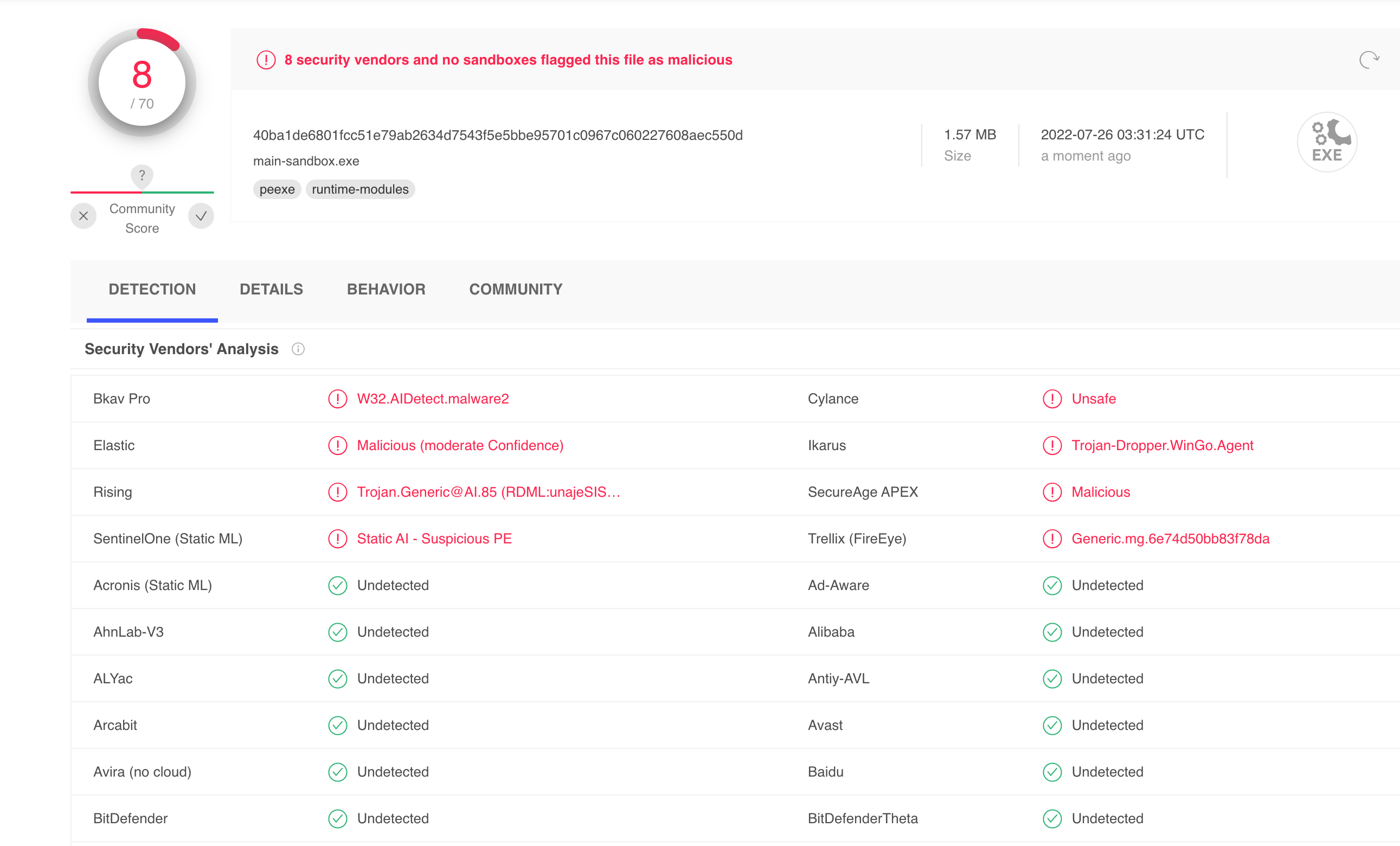The image size is (1400, 846).
Task: Click the alert icon next to W32.AIDetect.malware2
Action: [x=337, y=399]
